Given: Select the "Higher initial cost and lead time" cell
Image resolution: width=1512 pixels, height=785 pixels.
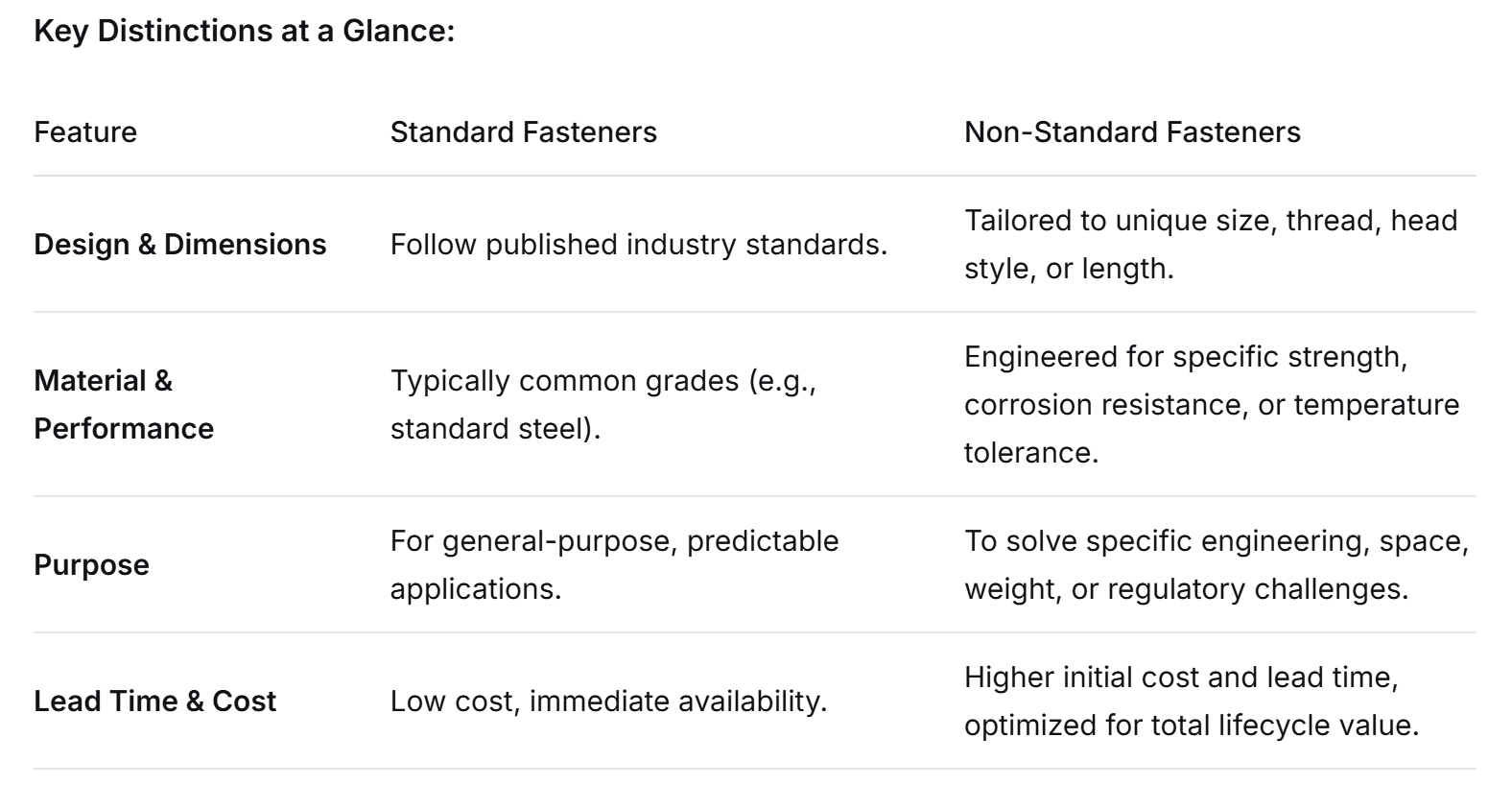Looking at the screenshot, I should point(1191,702).
